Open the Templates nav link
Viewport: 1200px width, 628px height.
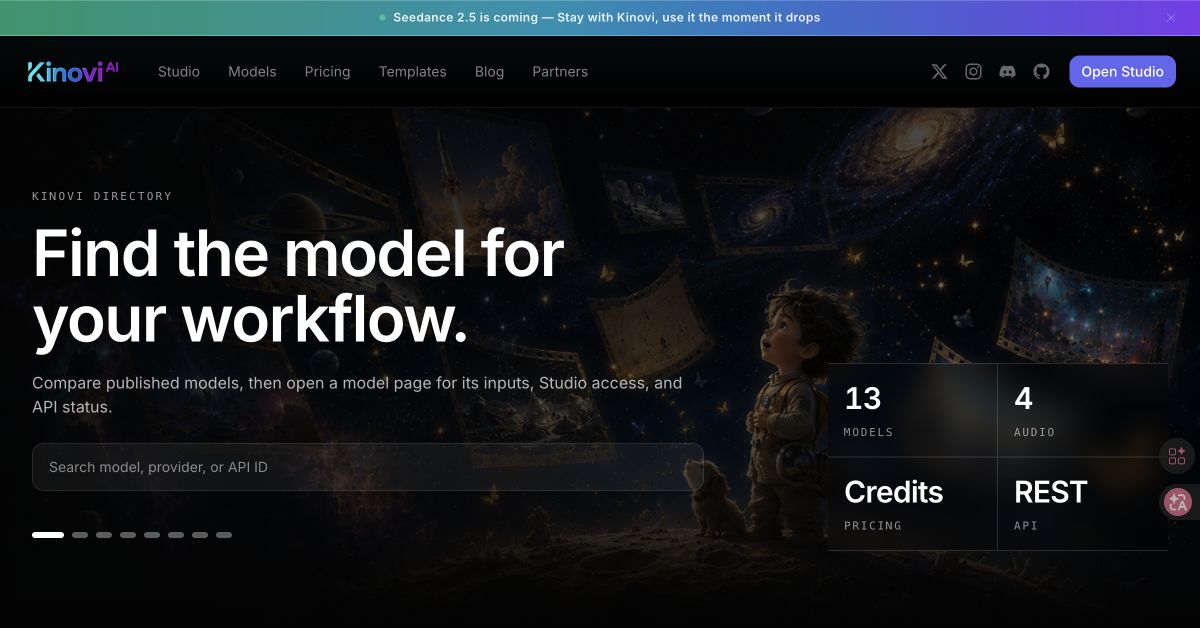coord(412,72)
